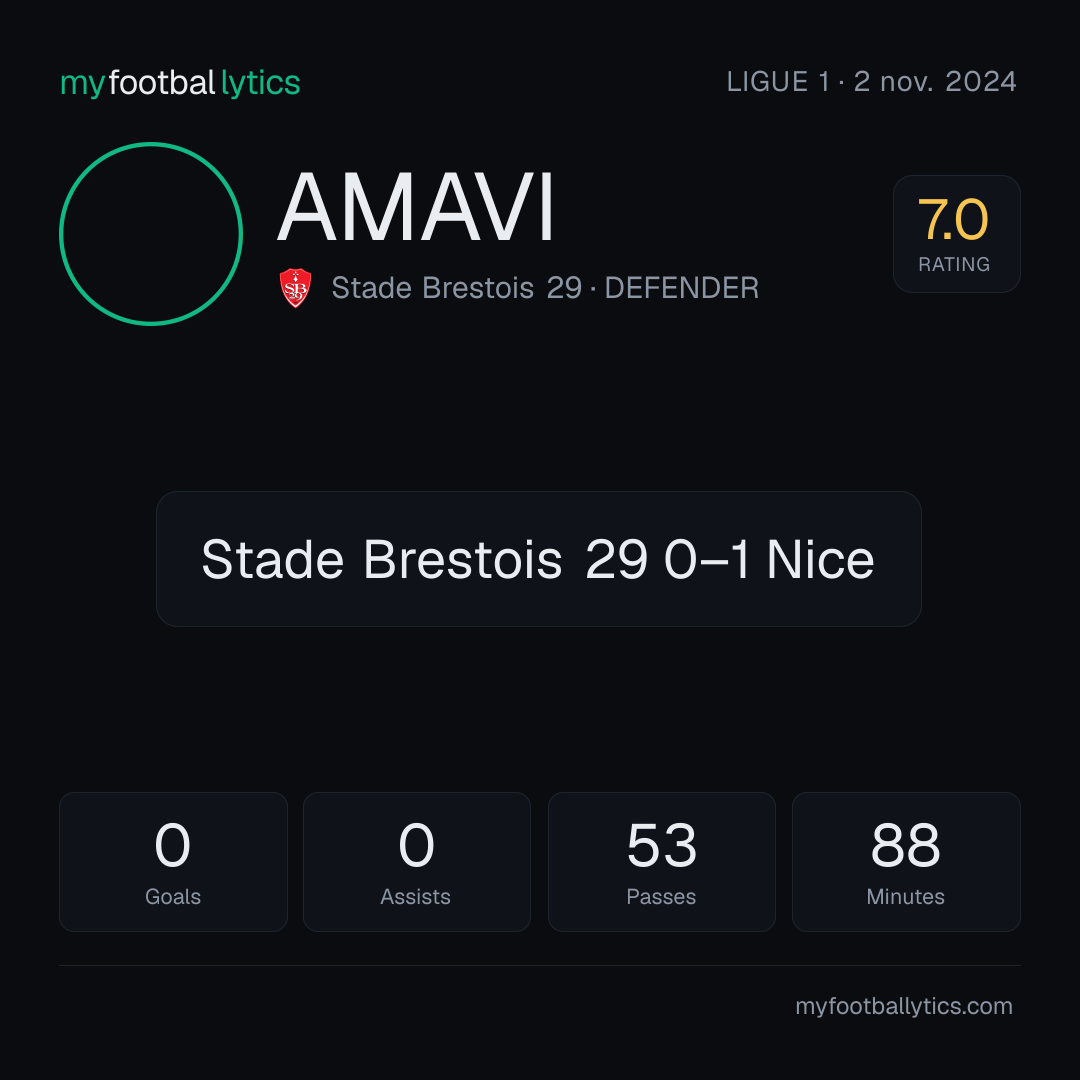The image size is (1080, 1080).
Task: Select the Assists stat card
Action: (417, 862)
